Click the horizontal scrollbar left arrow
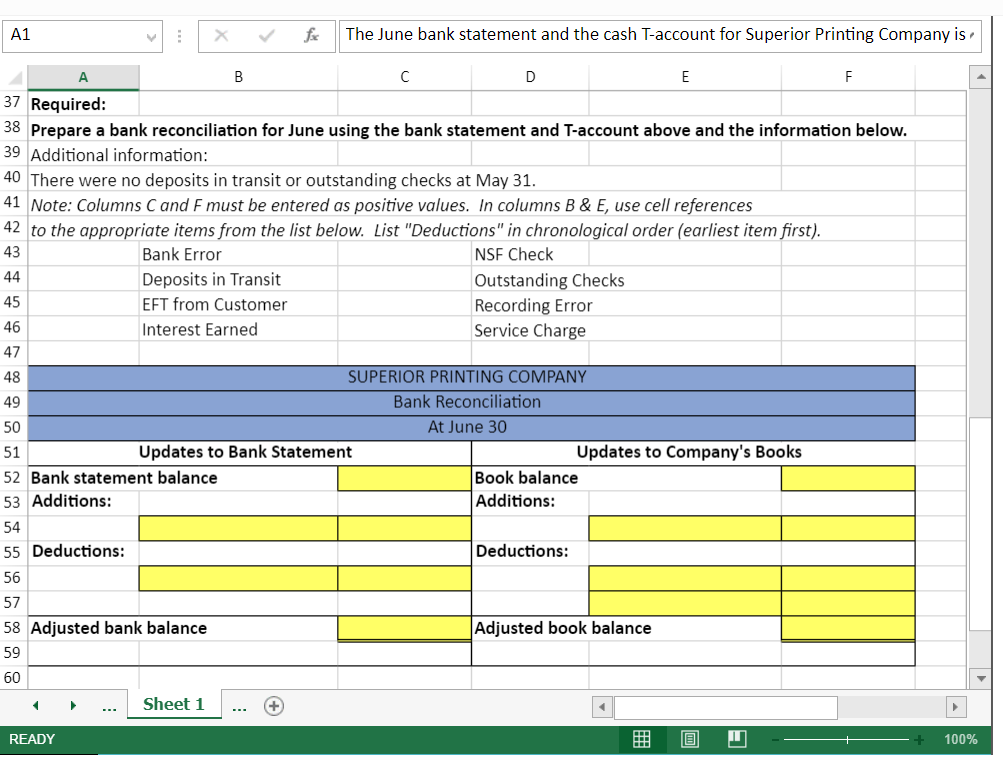Image resolution: width=1003 pixels, height=776 pixels. tap(602, 707)
